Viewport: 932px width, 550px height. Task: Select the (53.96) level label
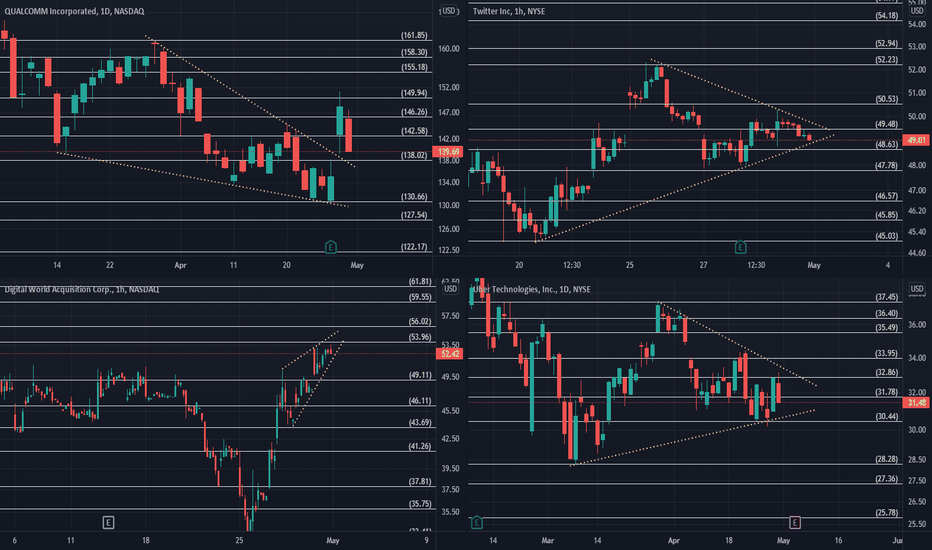pyautogui.click(x=420, y=337)
